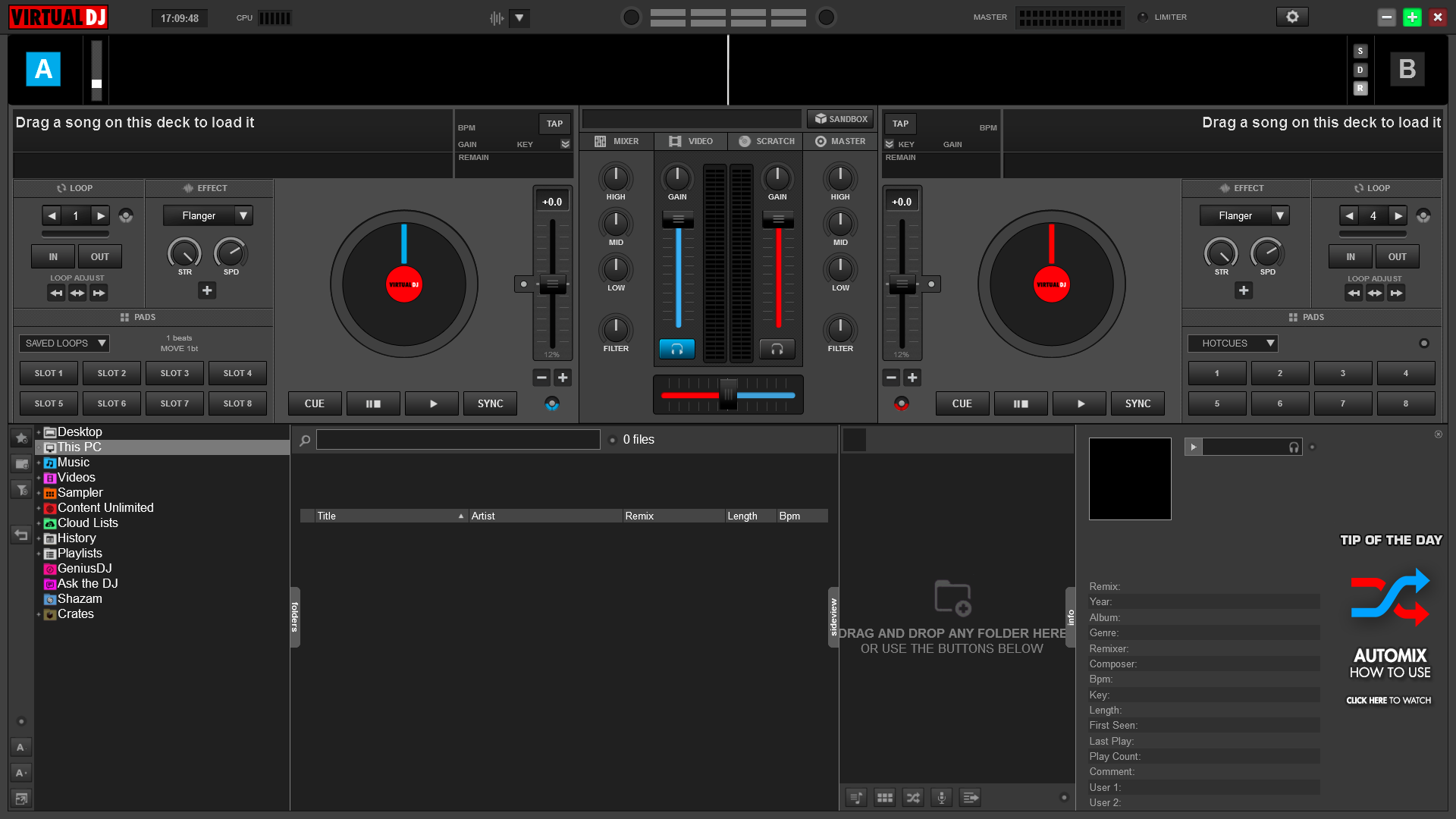
Task: Open the GeniusDJ folder
Action: click(84, 569)
